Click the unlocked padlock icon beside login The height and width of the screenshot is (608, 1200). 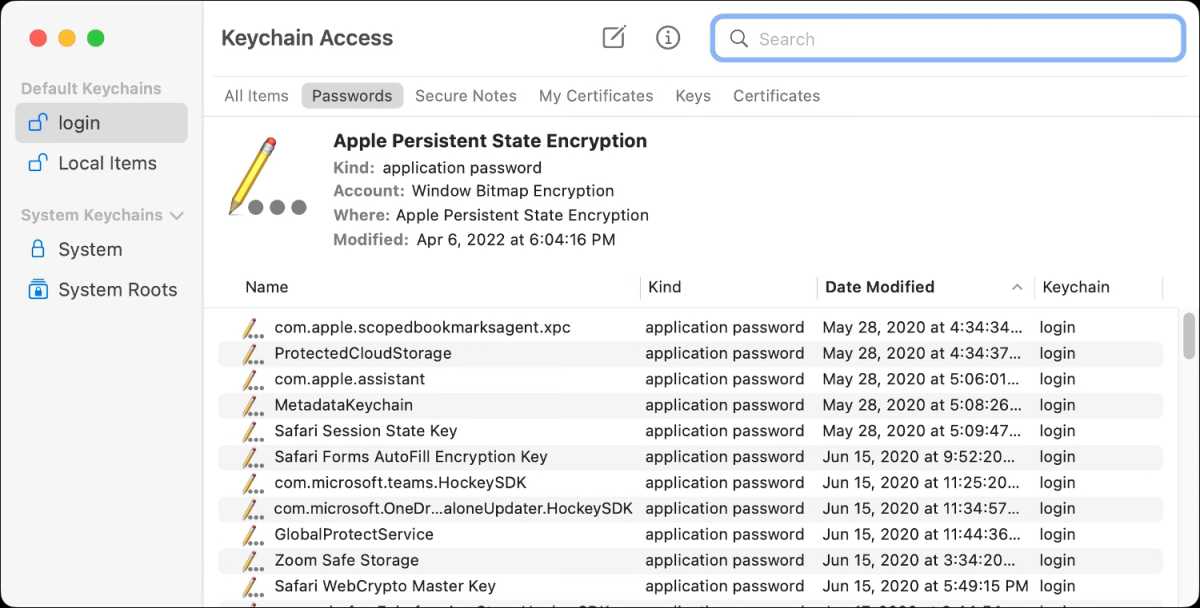[x=38, y=123]
